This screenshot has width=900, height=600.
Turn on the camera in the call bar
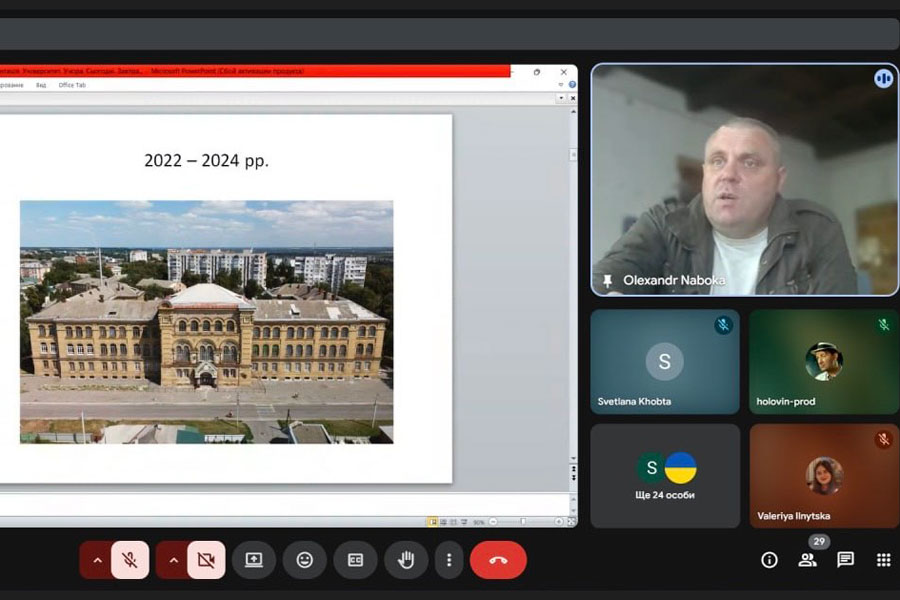pos(206,560)
